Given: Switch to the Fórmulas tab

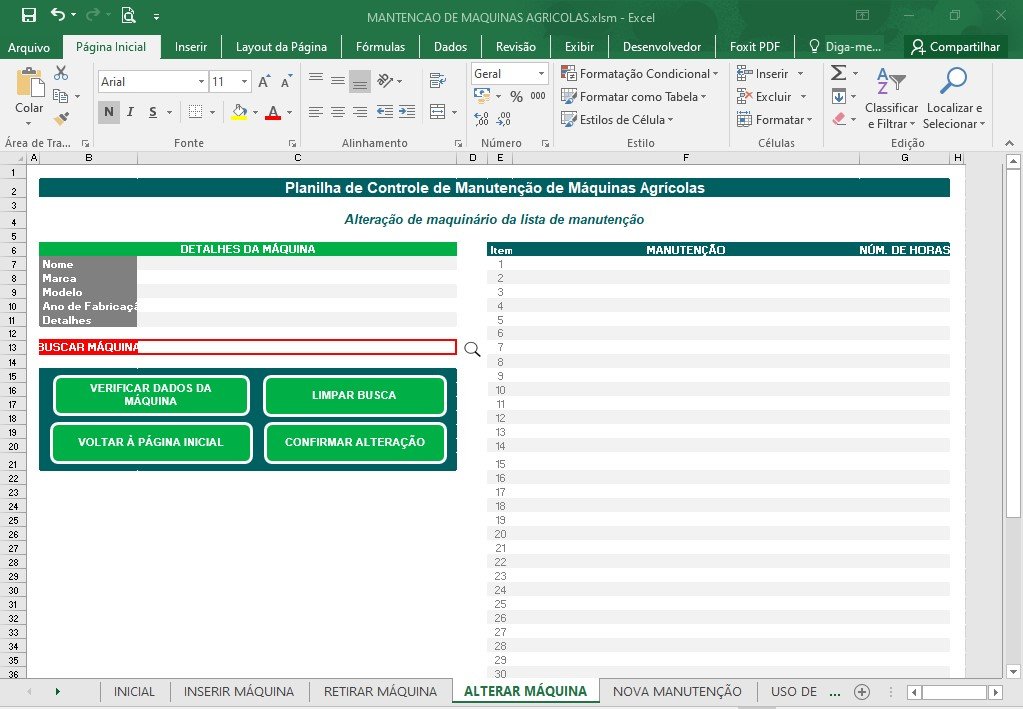Looking at the screenshot, I should point(380,47).
